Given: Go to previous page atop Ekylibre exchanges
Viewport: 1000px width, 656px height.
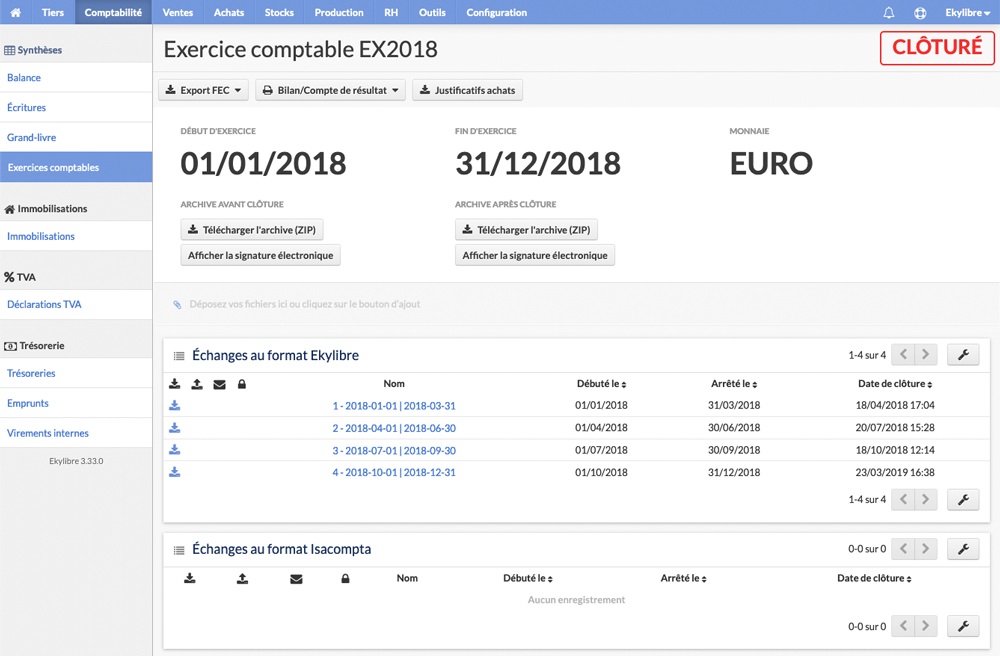Looking at the screenshot, I should [903, 354].
